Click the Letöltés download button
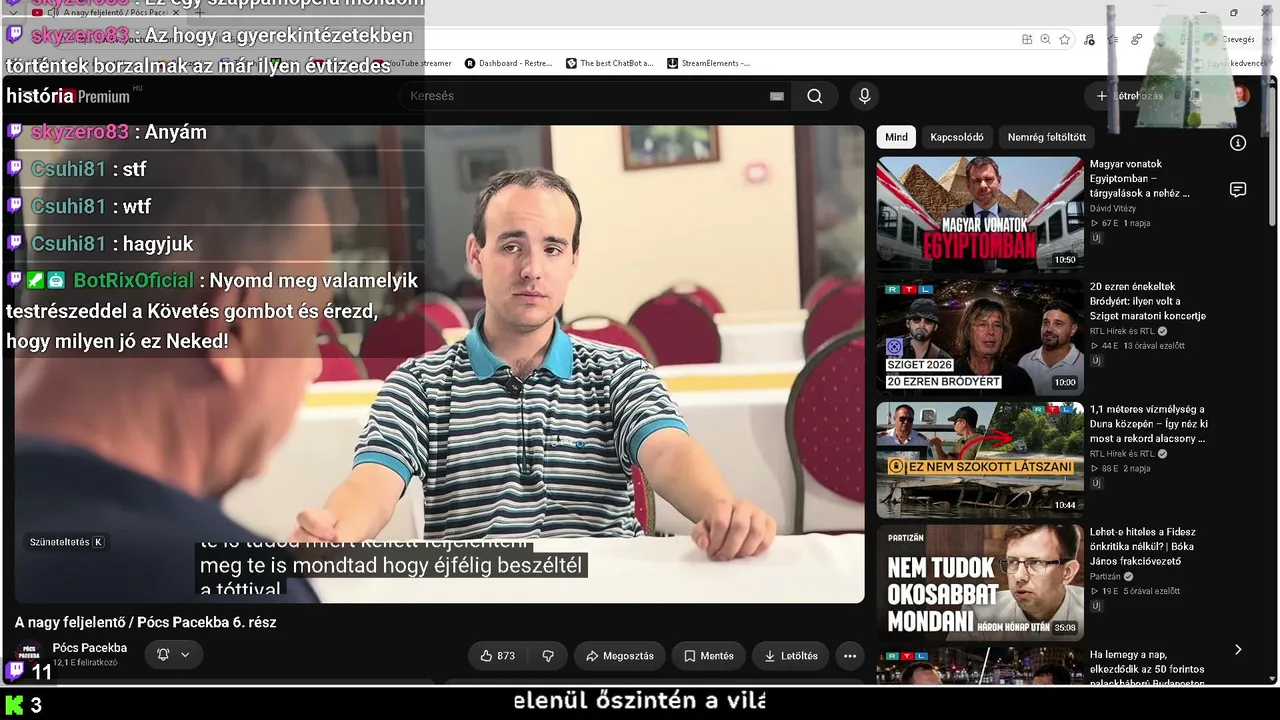The width and height of the screenshot is (1280, 720). point(791,656)
